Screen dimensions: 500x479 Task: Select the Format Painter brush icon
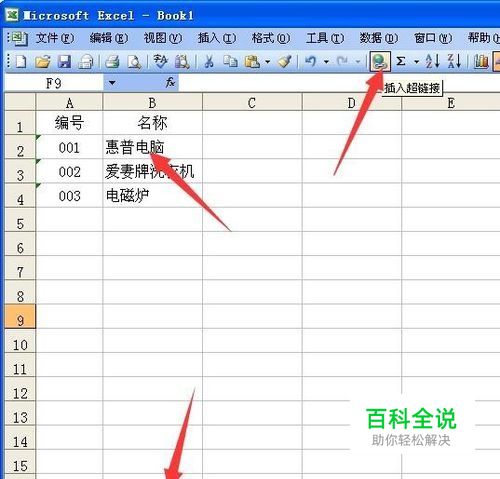pos(285,62)
